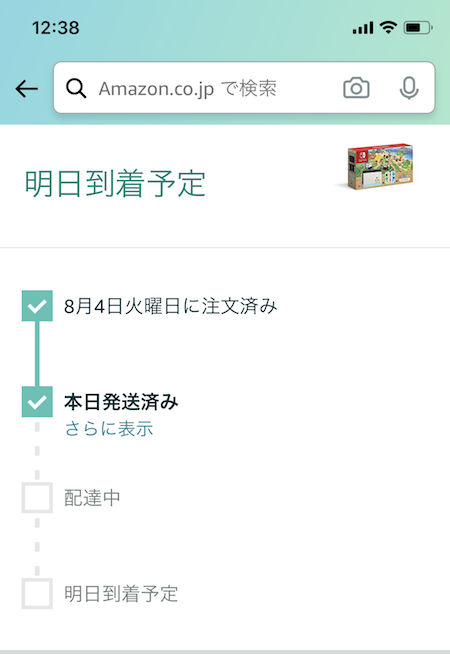Viewport: 450px width, 654px height.
Task: Select the 配達中 step label
Action: click(x=92, y=498)
